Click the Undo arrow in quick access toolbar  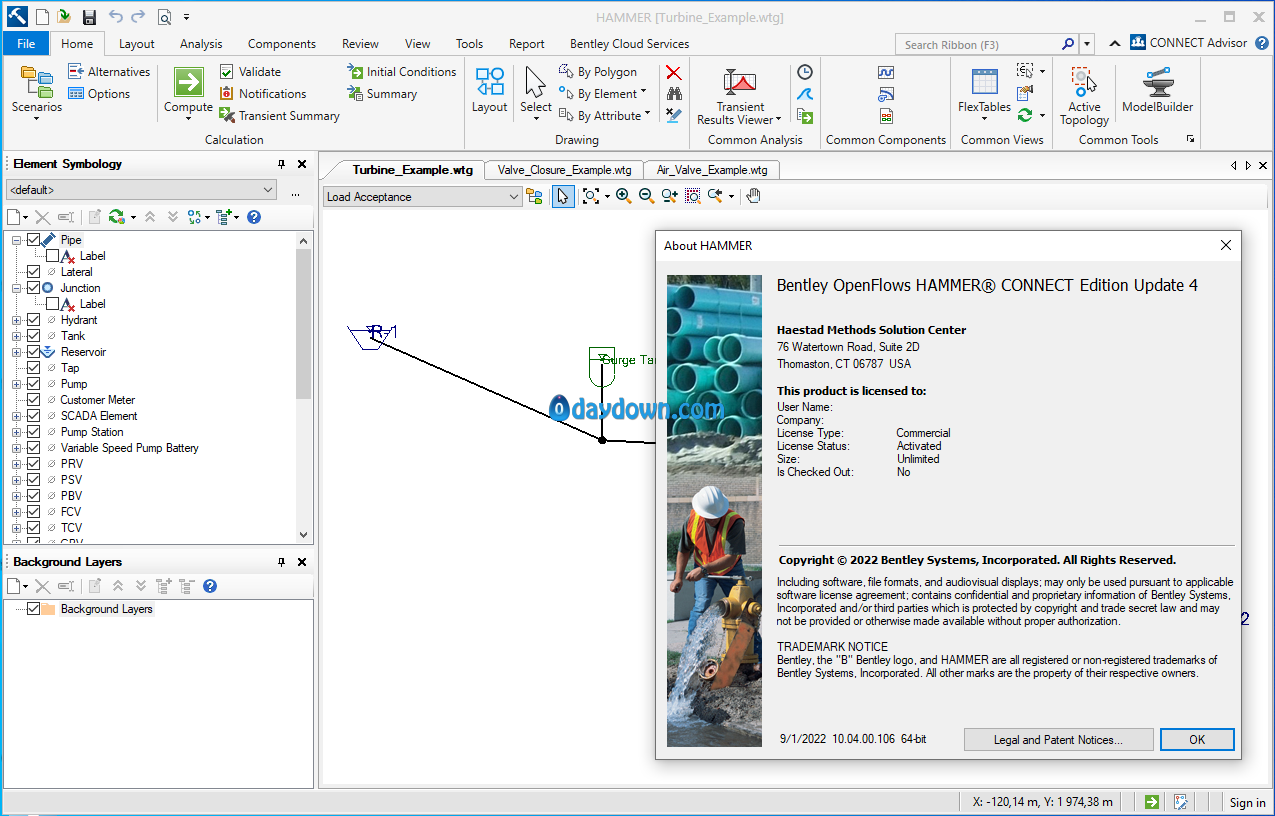pyautogui.click(x=116, y=17)
